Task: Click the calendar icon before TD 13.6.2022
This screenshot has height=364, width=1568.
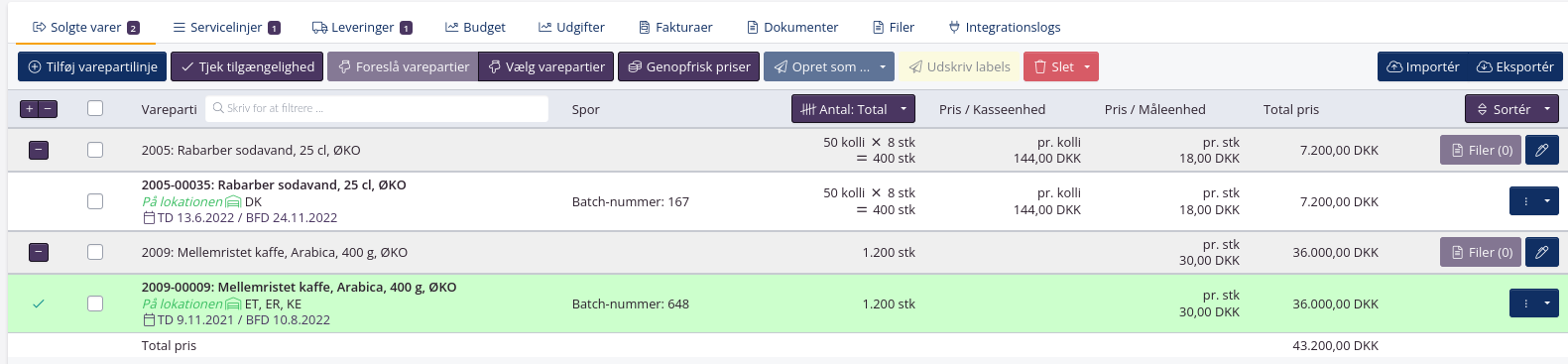Action: click(x=149, y=218)
